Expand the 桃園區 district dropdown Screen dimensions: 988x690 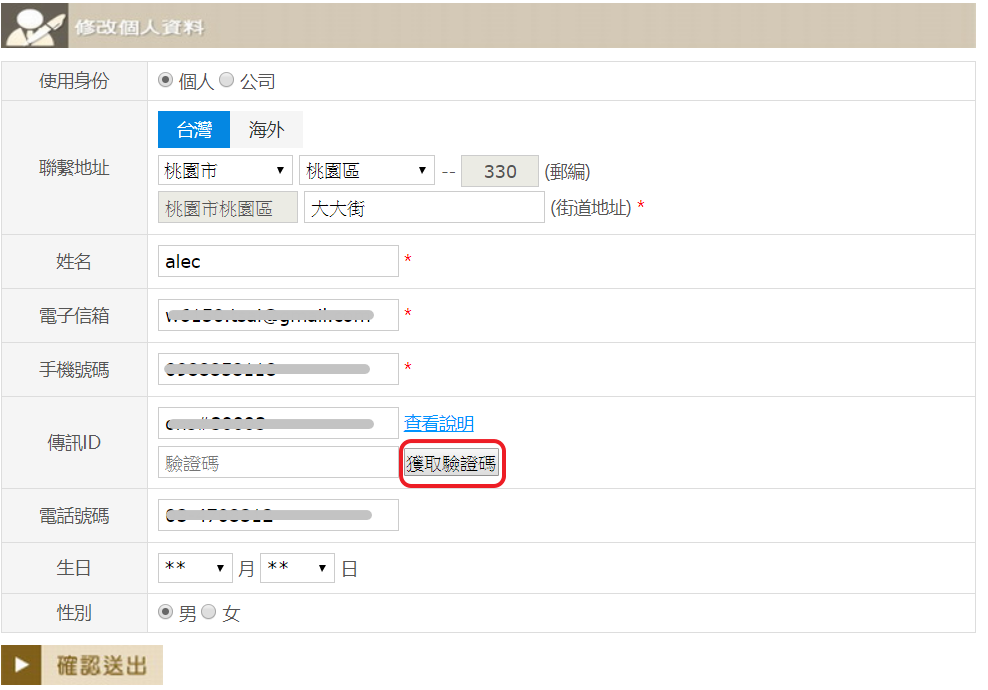[x=366, y=171]
